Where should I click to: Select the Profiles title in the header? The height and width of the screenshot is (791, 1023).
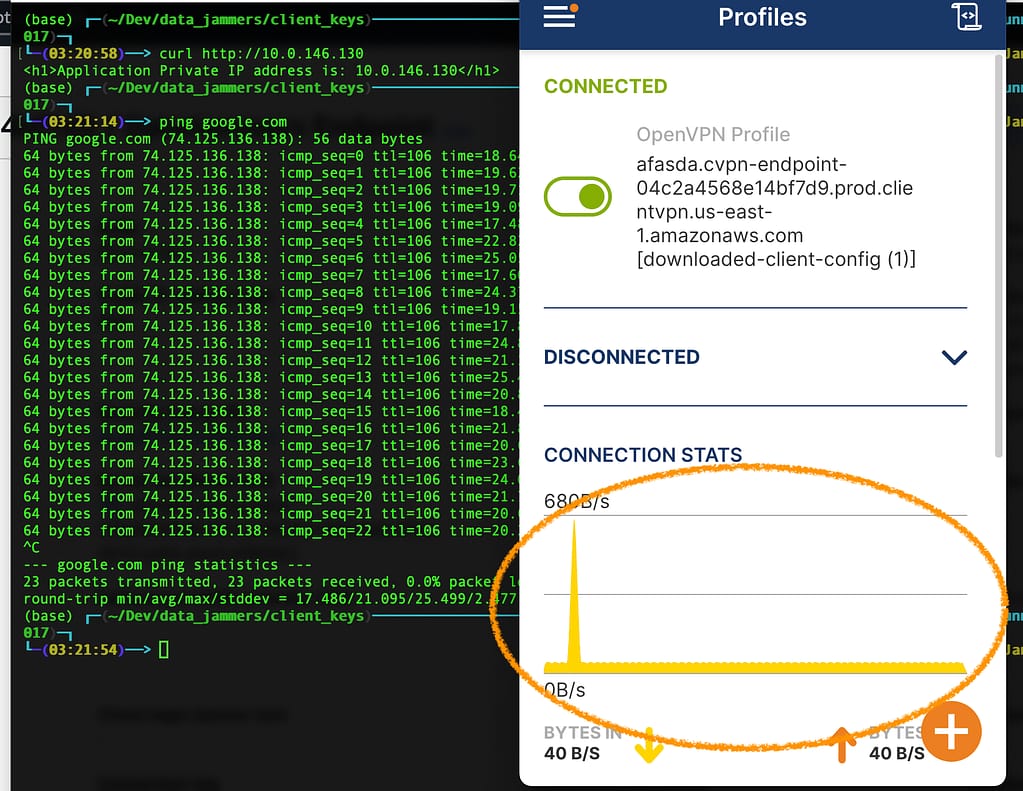coord(762,17)
